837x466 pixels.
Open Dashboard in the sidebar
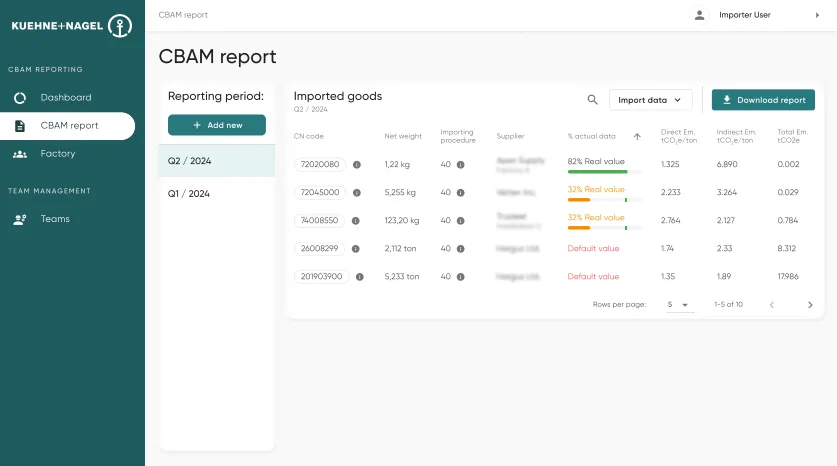click(67, 98)
